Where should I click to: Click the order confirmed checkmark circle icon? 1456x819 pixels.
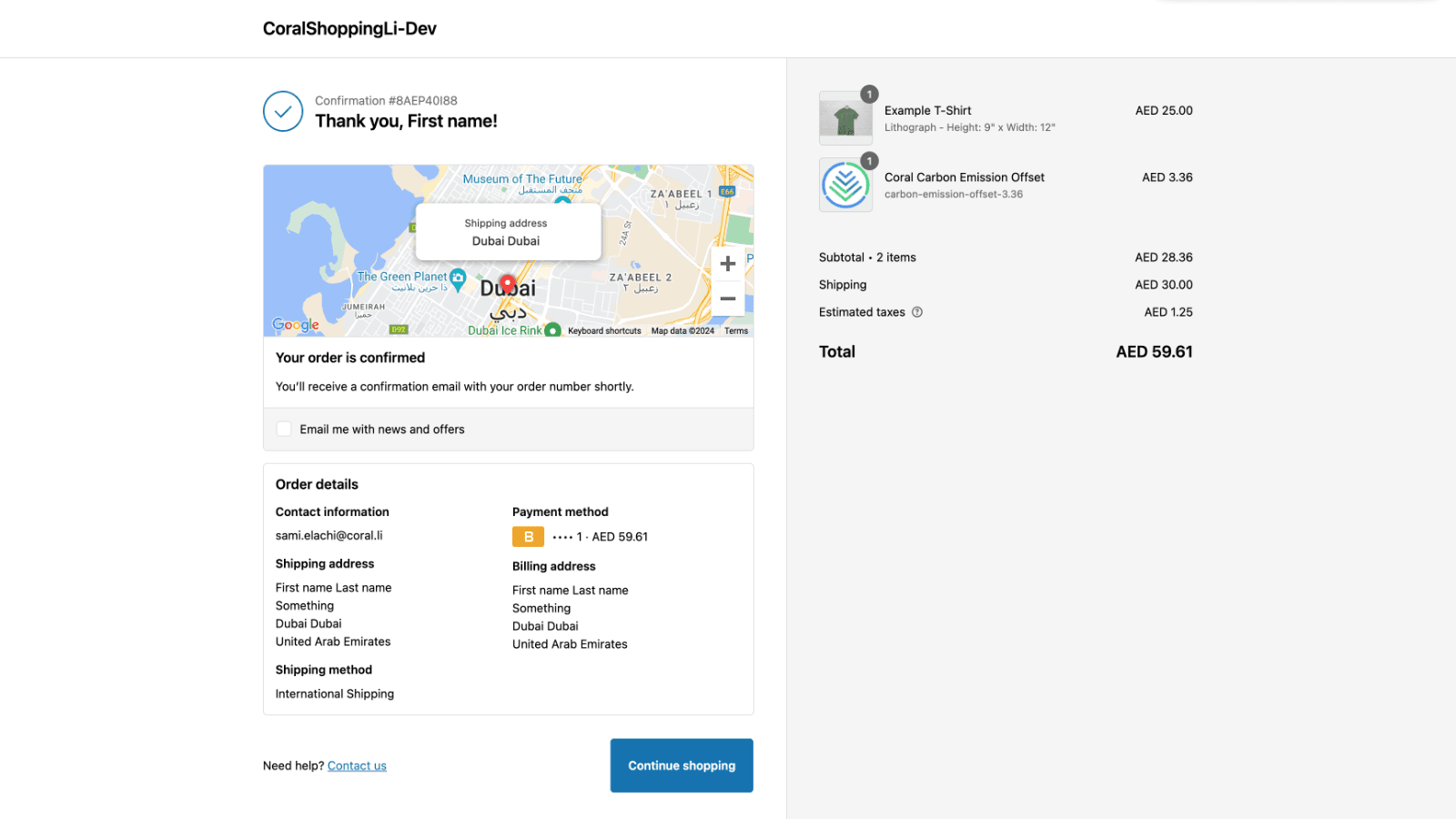pyautogui.click(x=283, y=111)
